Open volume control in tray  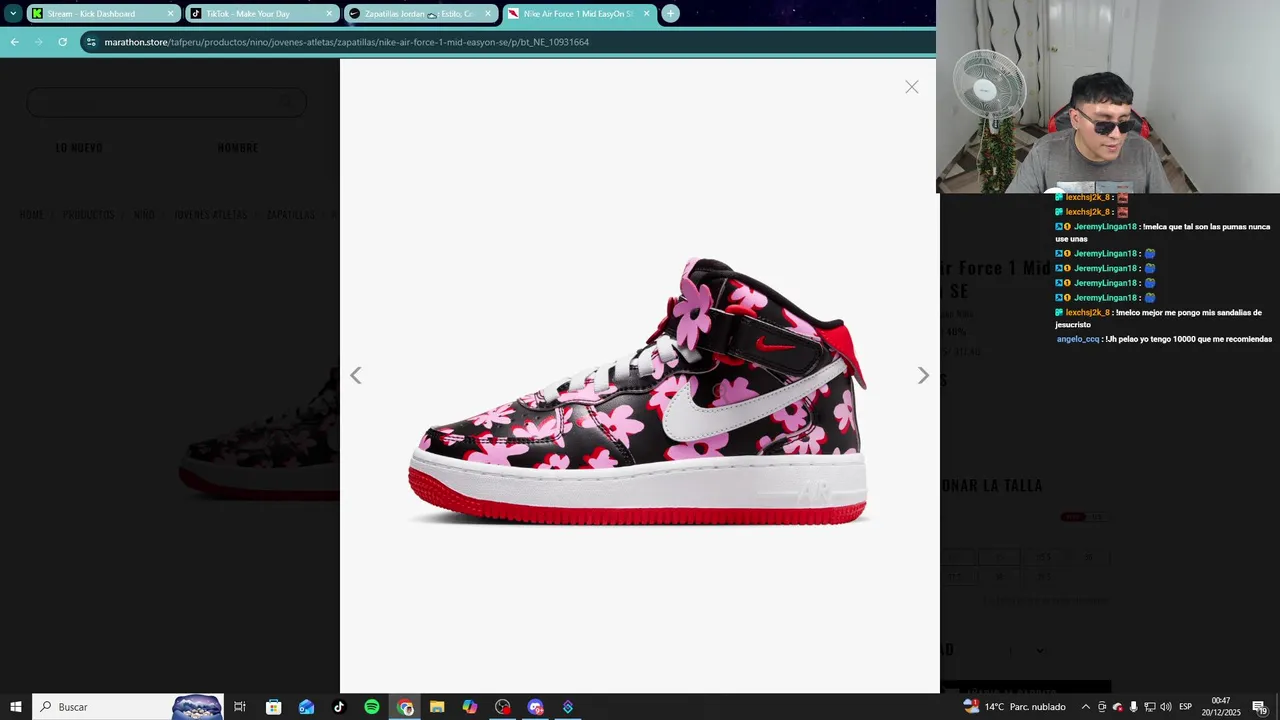coord(1166,707)
